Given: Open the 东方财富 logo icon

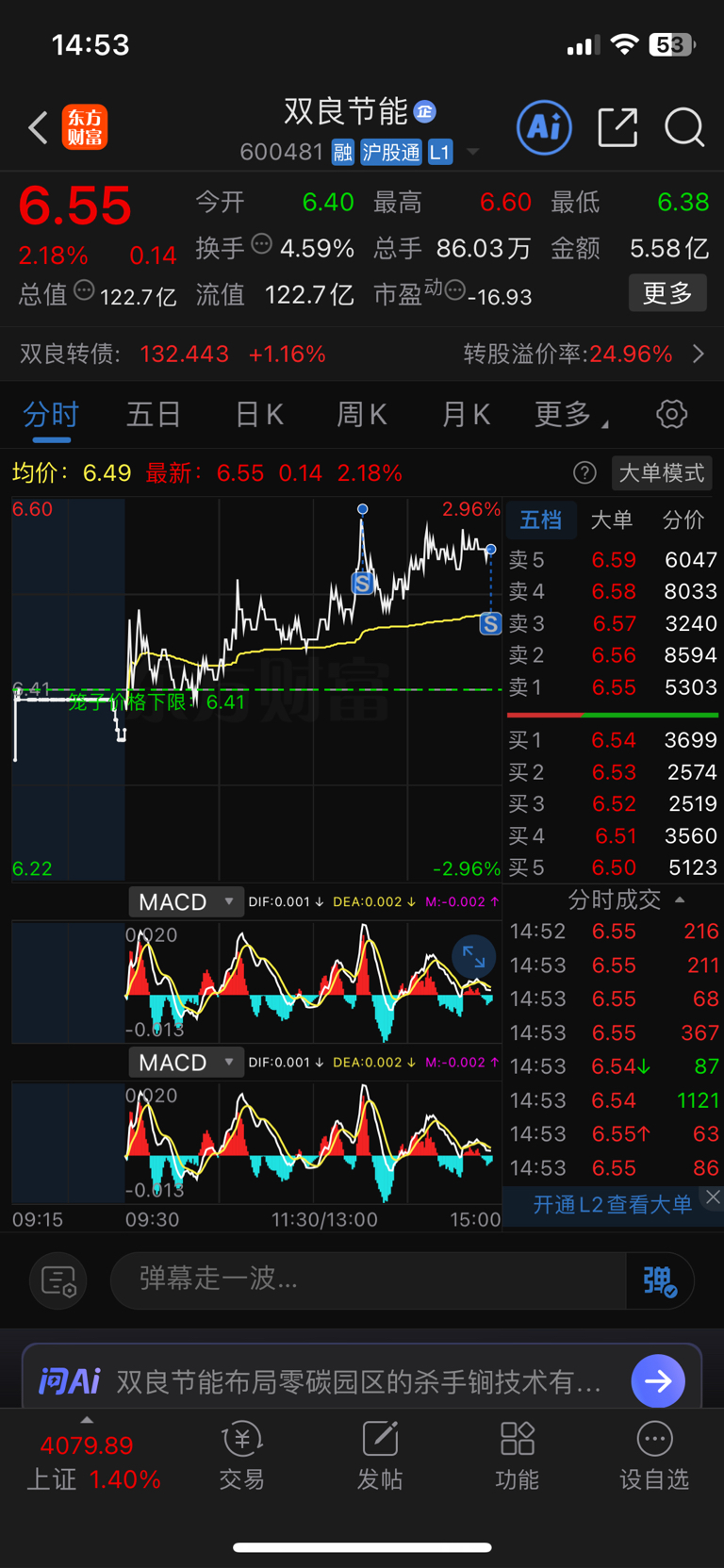Looking at the screenshot, I should pyautogui.click(x=85, y=127).
